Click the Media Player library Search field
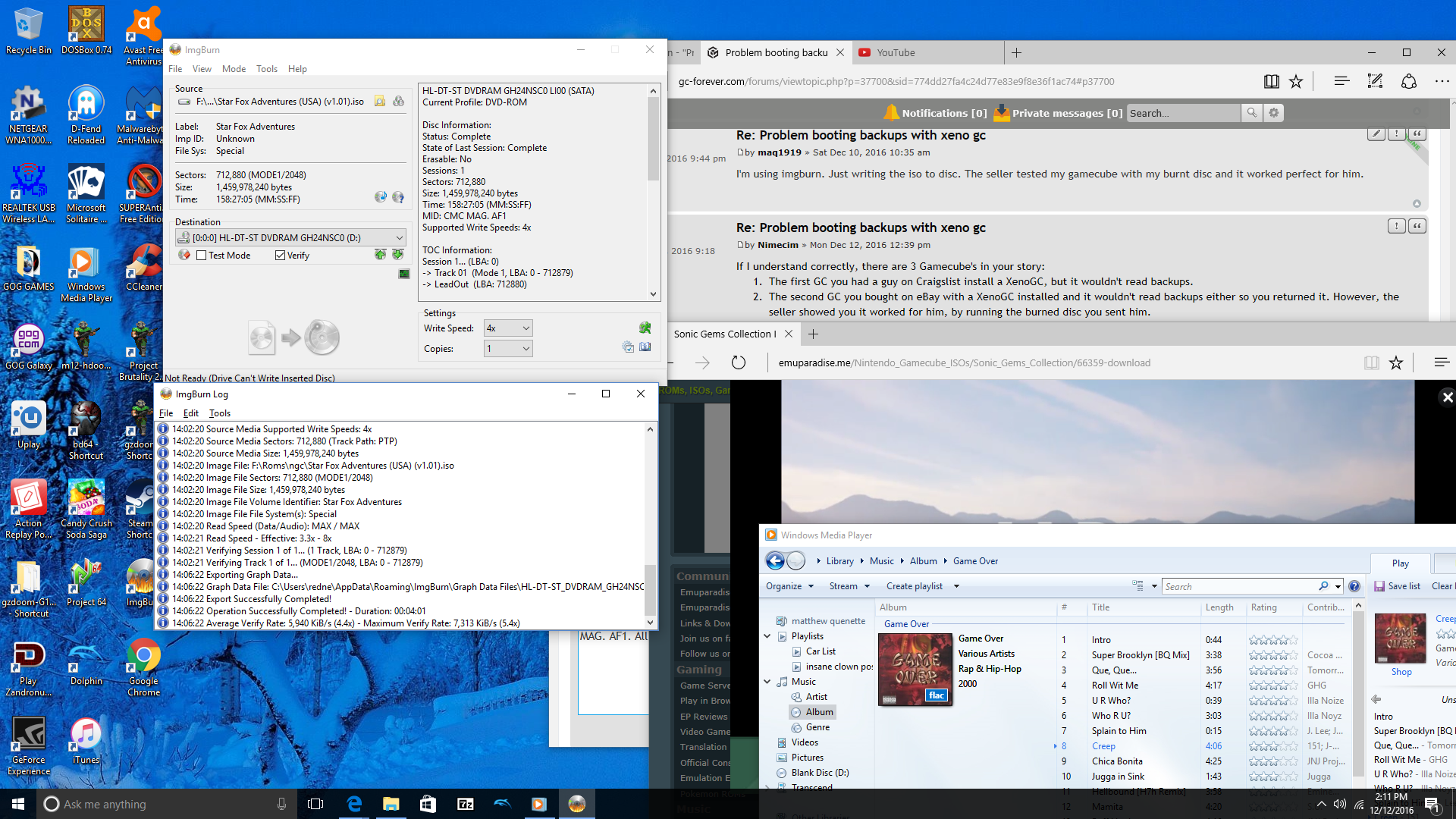This screenshot has height=819, width=1456. pos(1240,586)
